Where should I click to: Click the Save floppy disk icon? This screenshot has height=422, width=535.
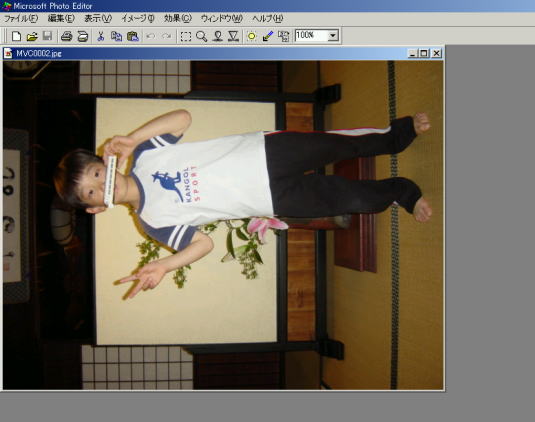click(x=47, y=36)
